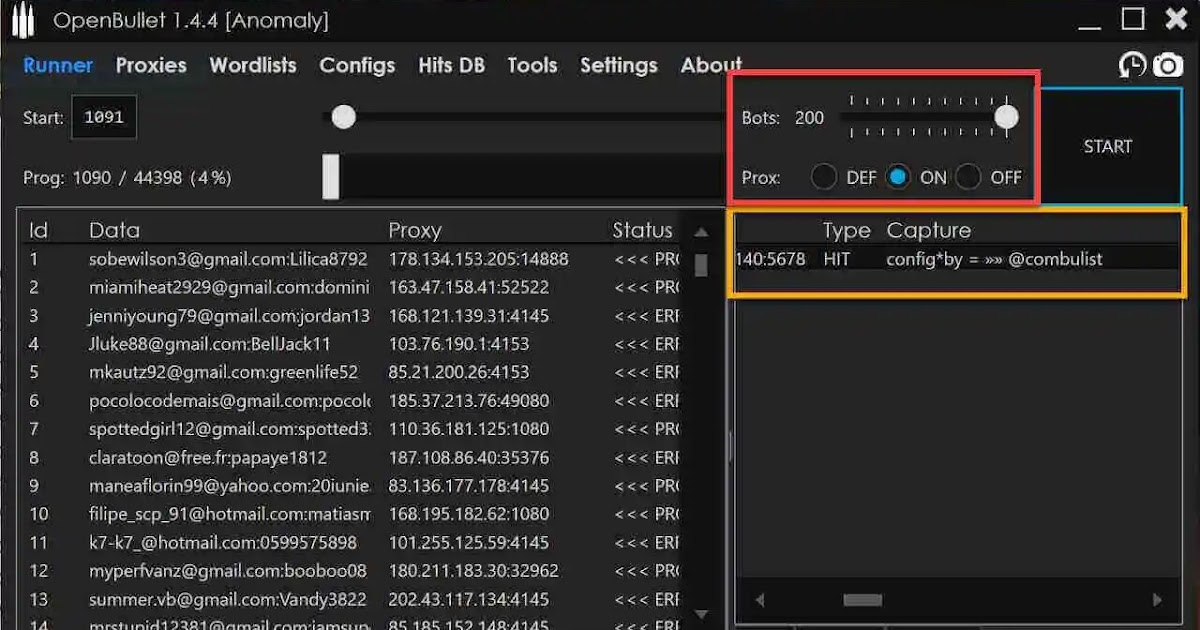Image resolution: width=1200 pixels, height=630 pixels.
Task: Click the Start value input field
Action: [104, 117]
